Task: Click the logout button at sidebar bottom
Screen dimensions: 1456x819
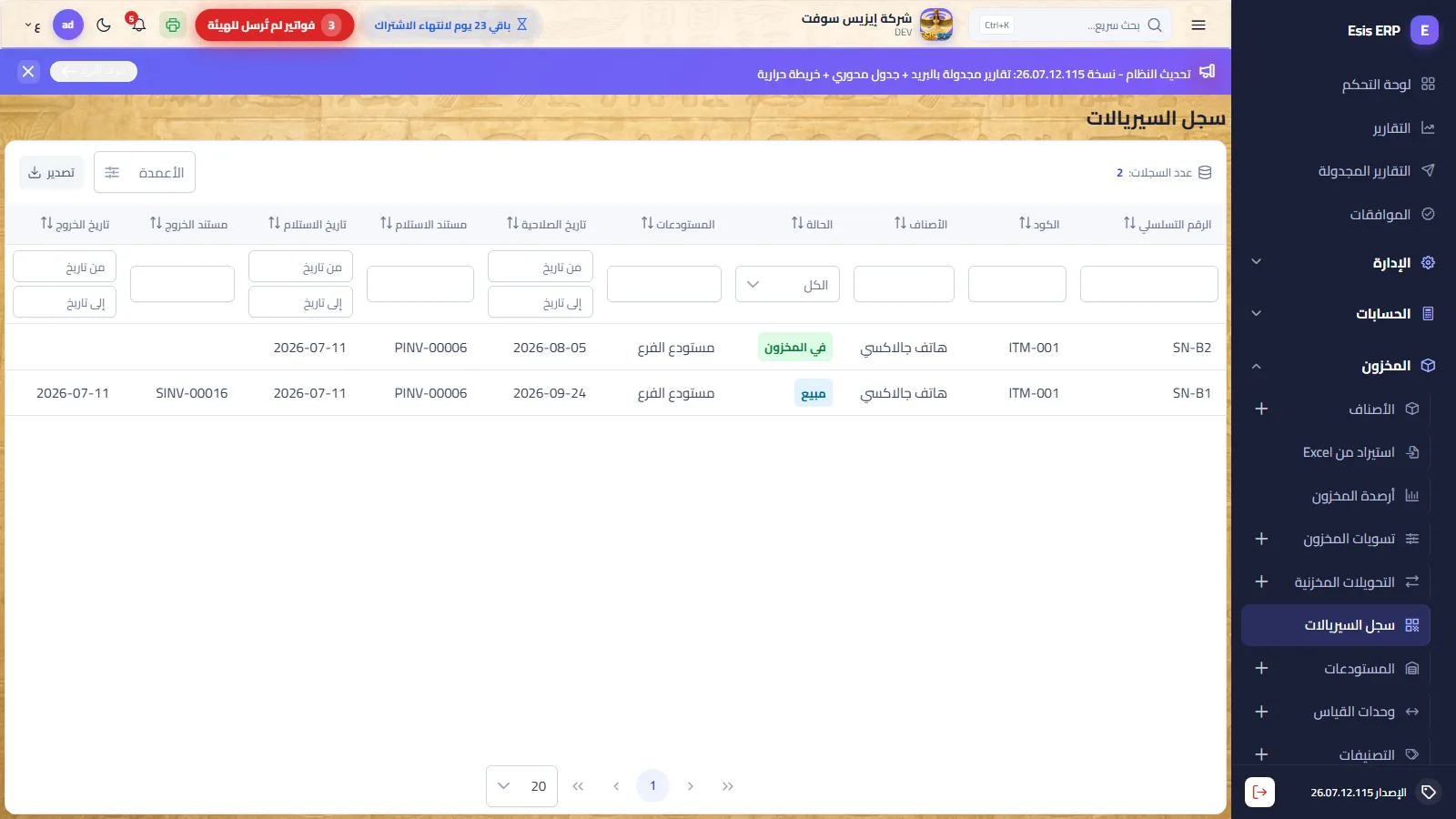Action: pyautogui.click(x=1259, y=792)
